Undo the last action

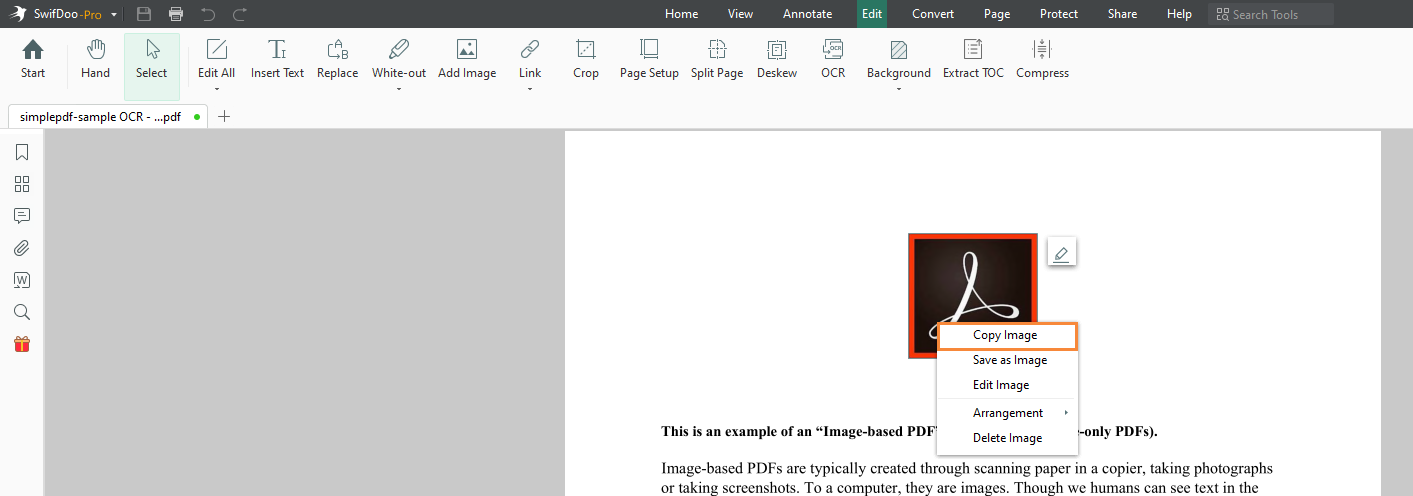208,14
